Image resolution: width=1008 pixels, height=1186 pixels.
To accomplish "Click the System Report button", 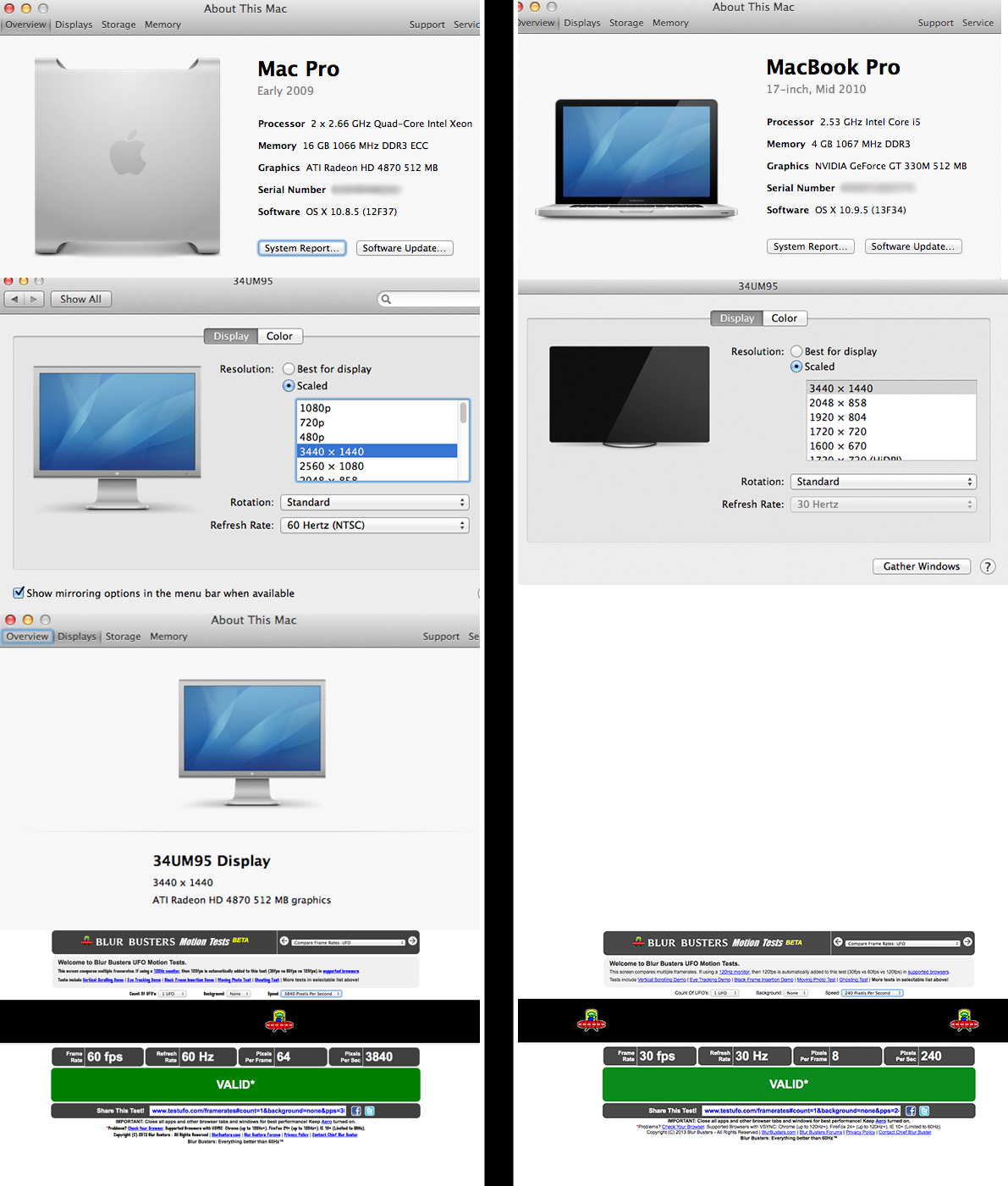I will point(301,248).
